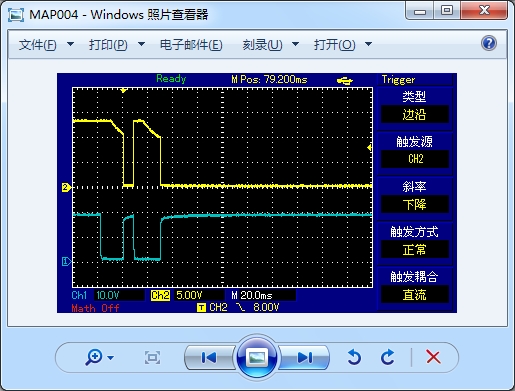Open the 刻录(U) menu

click(262, 45)
